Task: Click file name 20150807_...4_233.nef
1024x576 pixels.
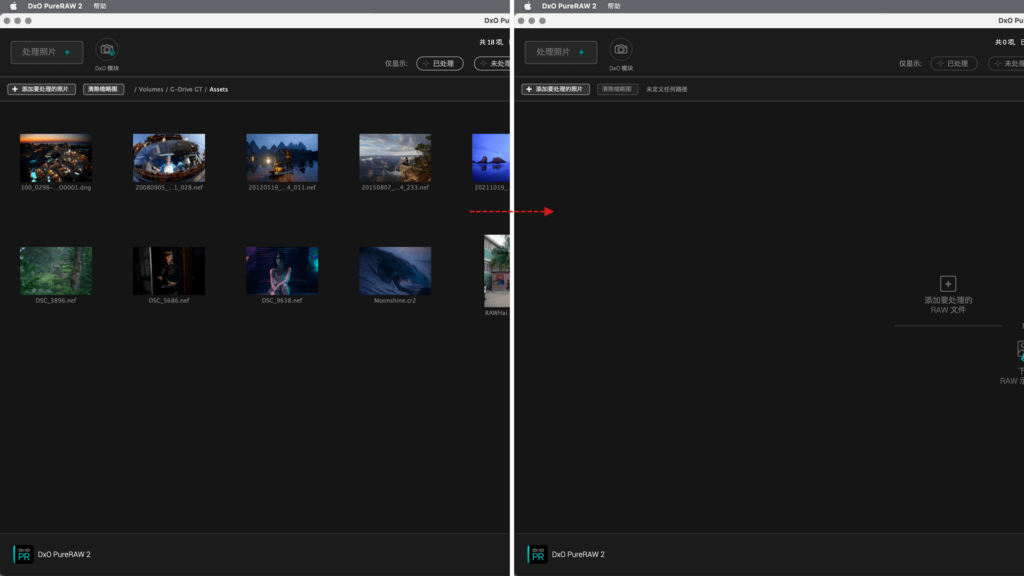Action: tap(394, 187)
